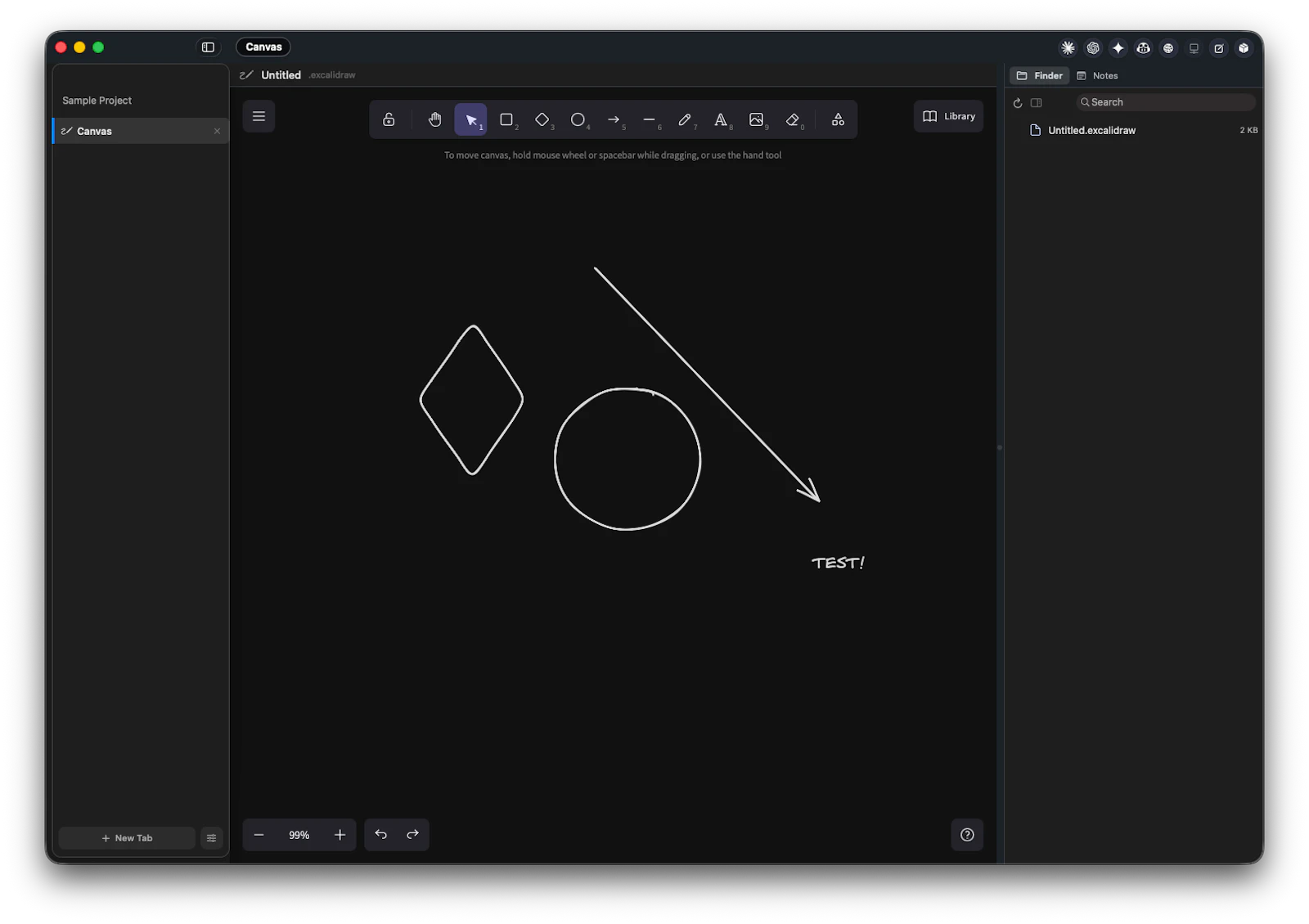Image resolution: width=1309 pixels, height=924 pixels.
Task: Click the Untitled file name header
Action: click(281, 75)
